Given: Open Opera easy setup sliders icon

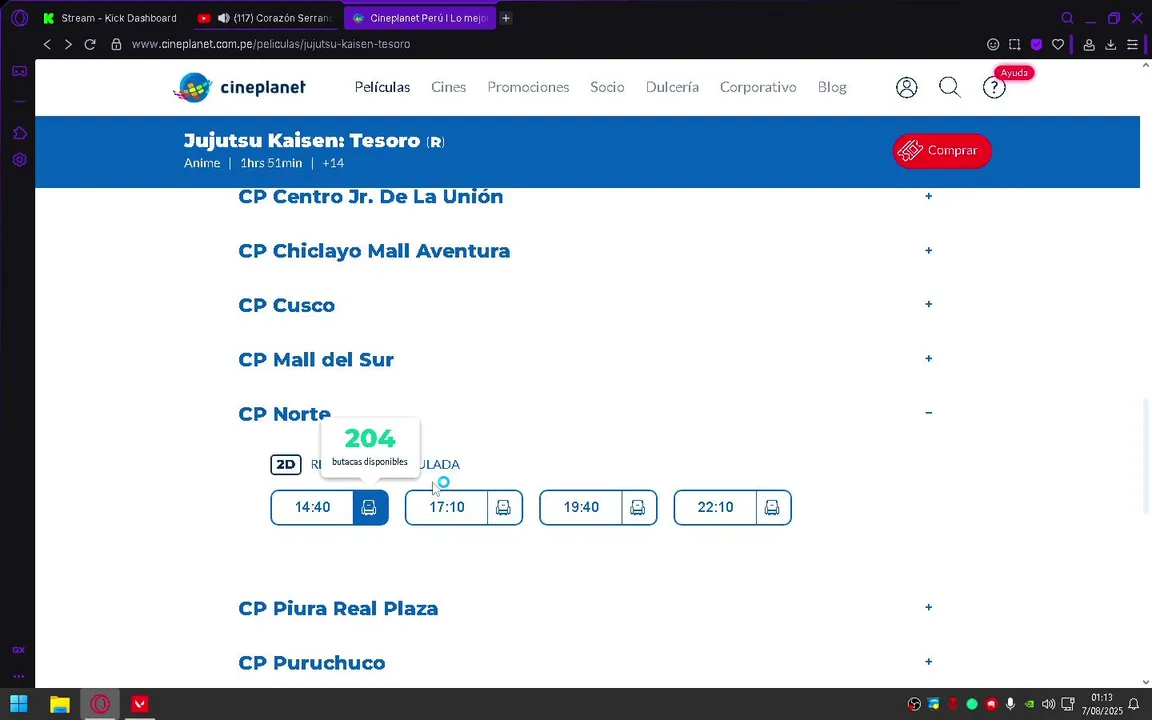Looking at the screenshot, I should pos(1132,44).
